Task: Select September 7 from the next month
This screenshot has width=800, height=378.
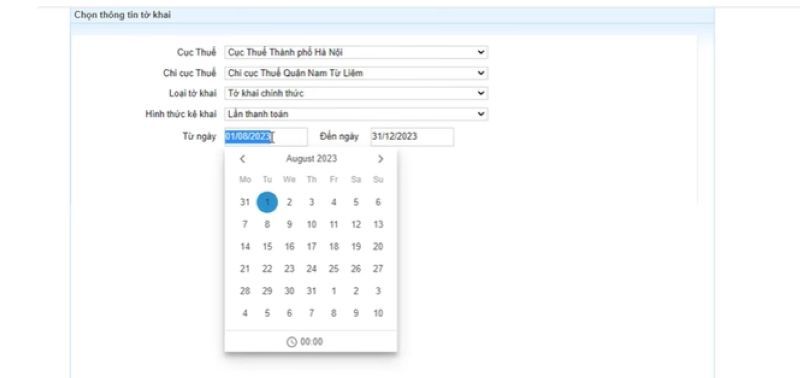Action: click(312, 313)
